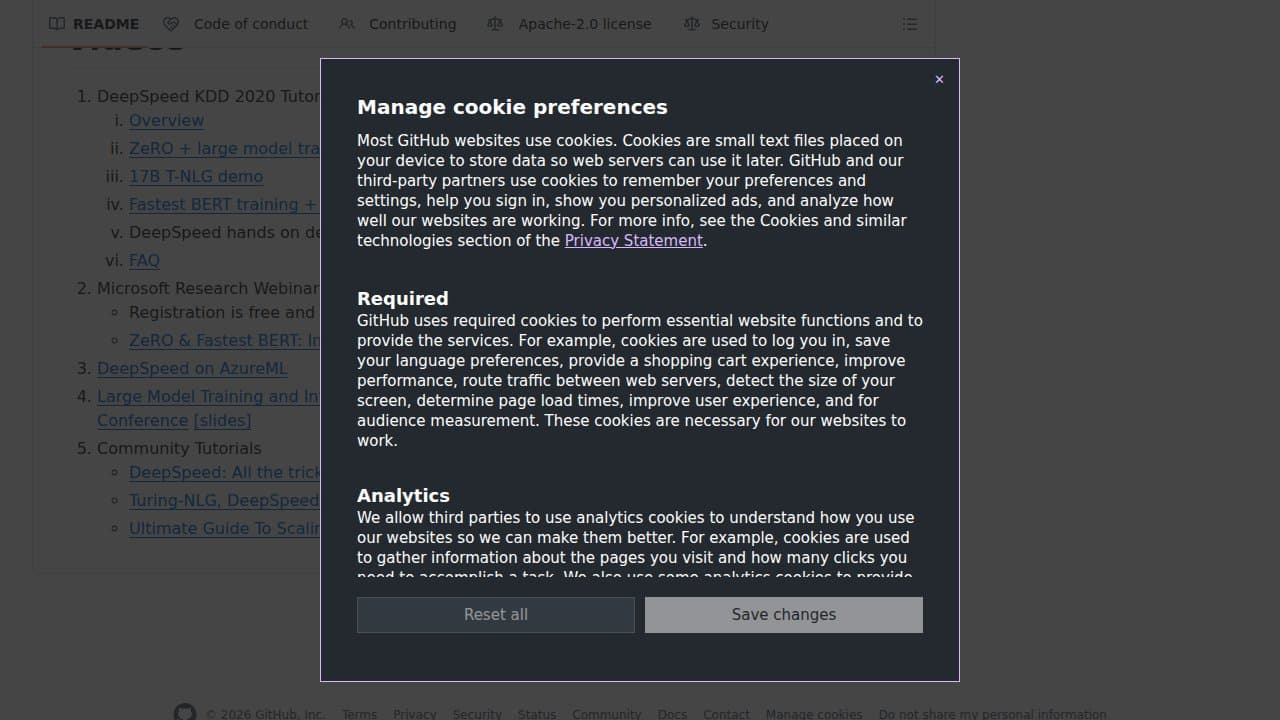Click the 'DeepSpeed KDD 2020 Tutor' list item text

(x=208, y=97)
